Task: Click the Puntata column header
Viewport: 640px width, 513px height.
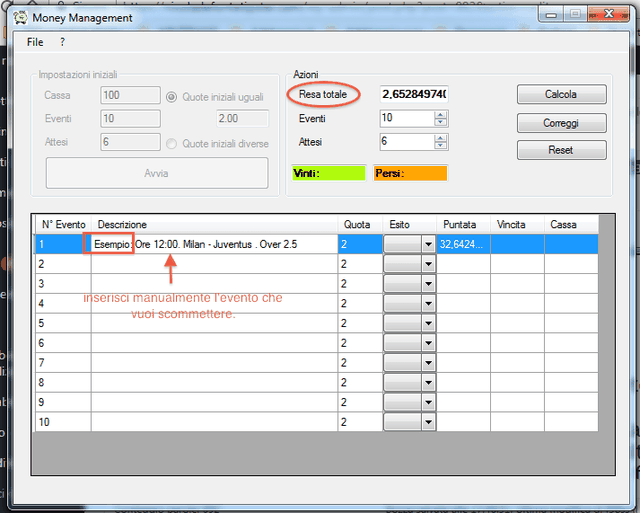Action: (x=464, y=224)
